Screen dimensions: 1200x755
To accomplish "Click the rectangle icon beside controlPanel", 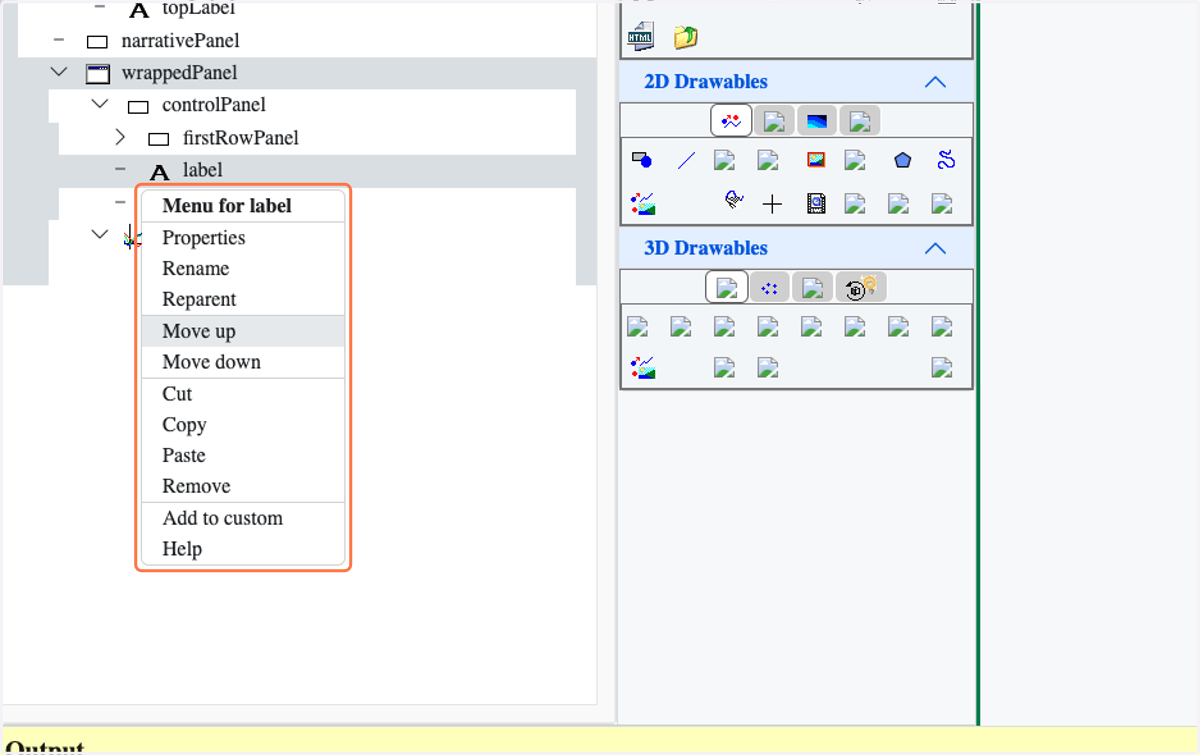I will [x=138, y=106].
